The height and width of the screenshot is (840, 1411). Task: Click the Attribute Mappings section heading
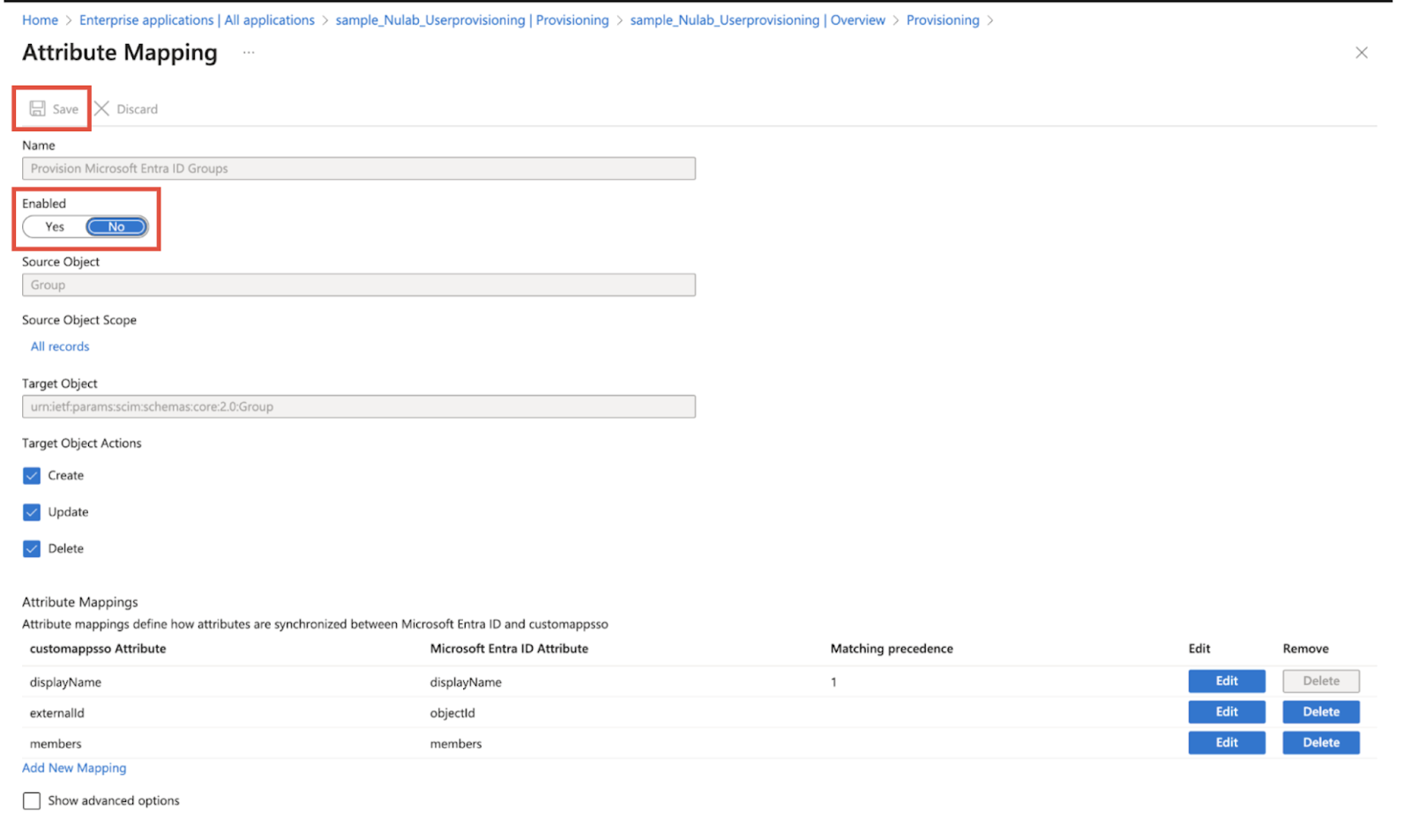[x=80, y=602]
